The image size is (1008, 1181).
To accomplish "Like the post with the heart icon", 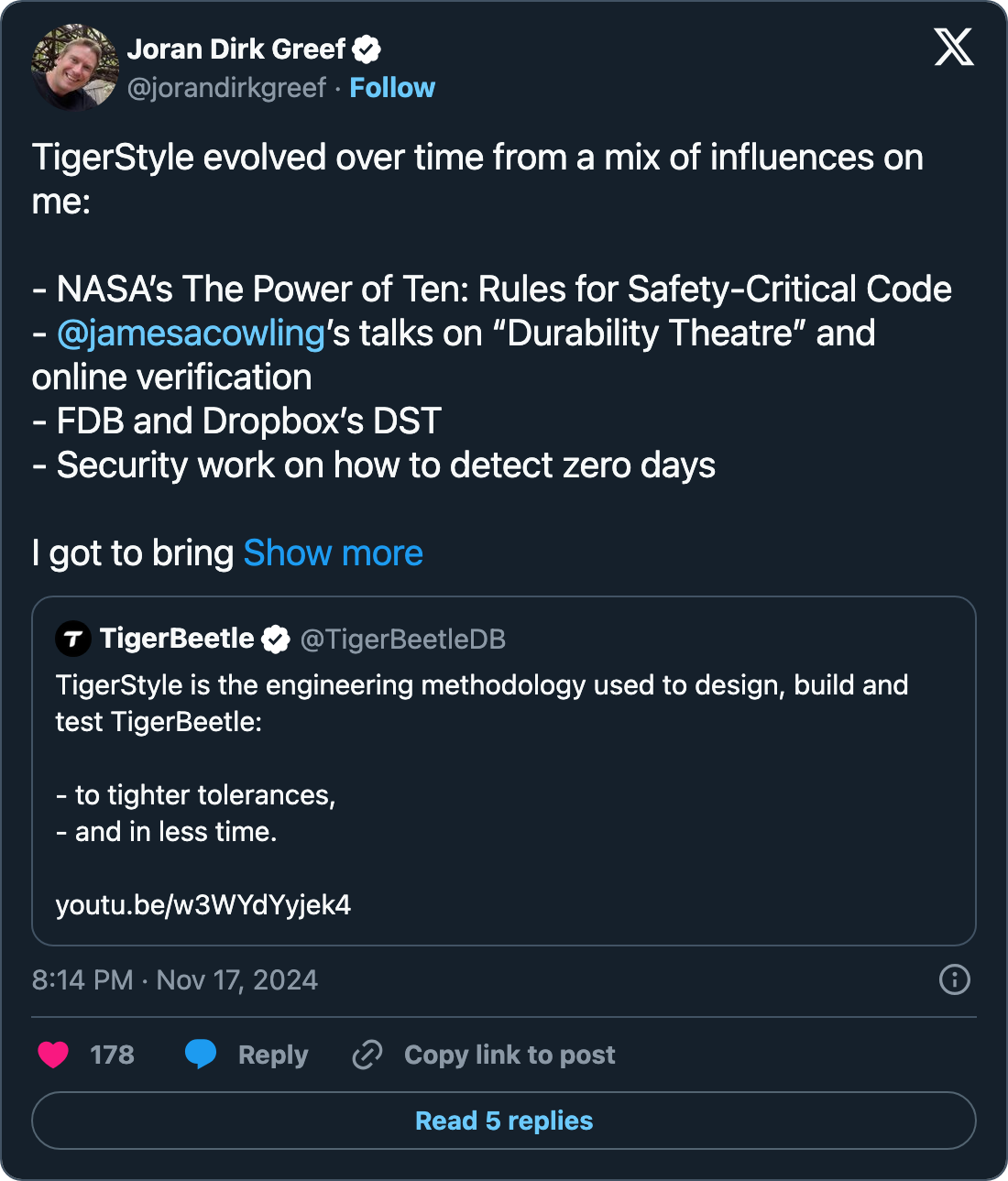I will click(x=53, y=1055).
